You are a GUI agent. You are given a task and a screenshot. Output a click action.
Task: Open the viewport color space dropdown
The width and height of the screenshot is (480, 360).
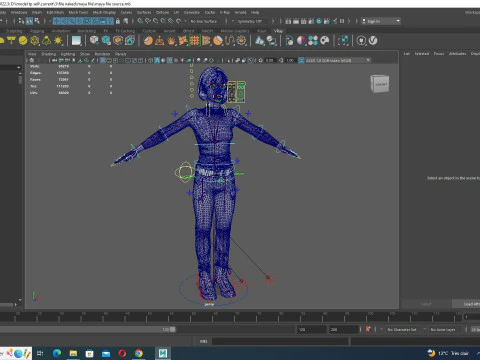[x=338, y=60]
